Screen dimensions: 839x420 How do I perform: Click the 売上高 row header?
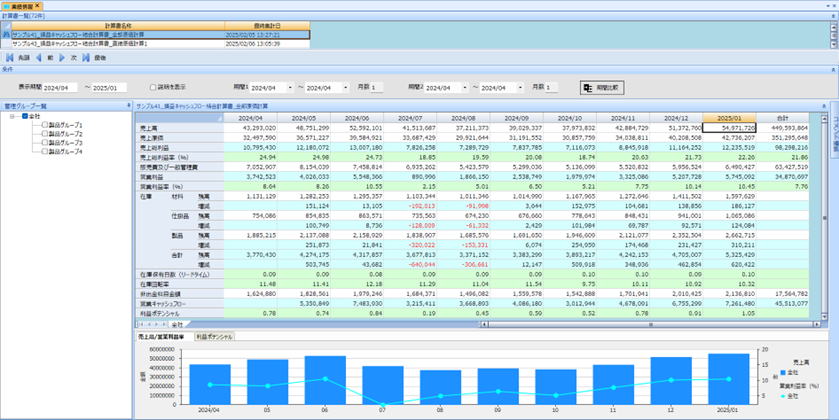point(179,128)
